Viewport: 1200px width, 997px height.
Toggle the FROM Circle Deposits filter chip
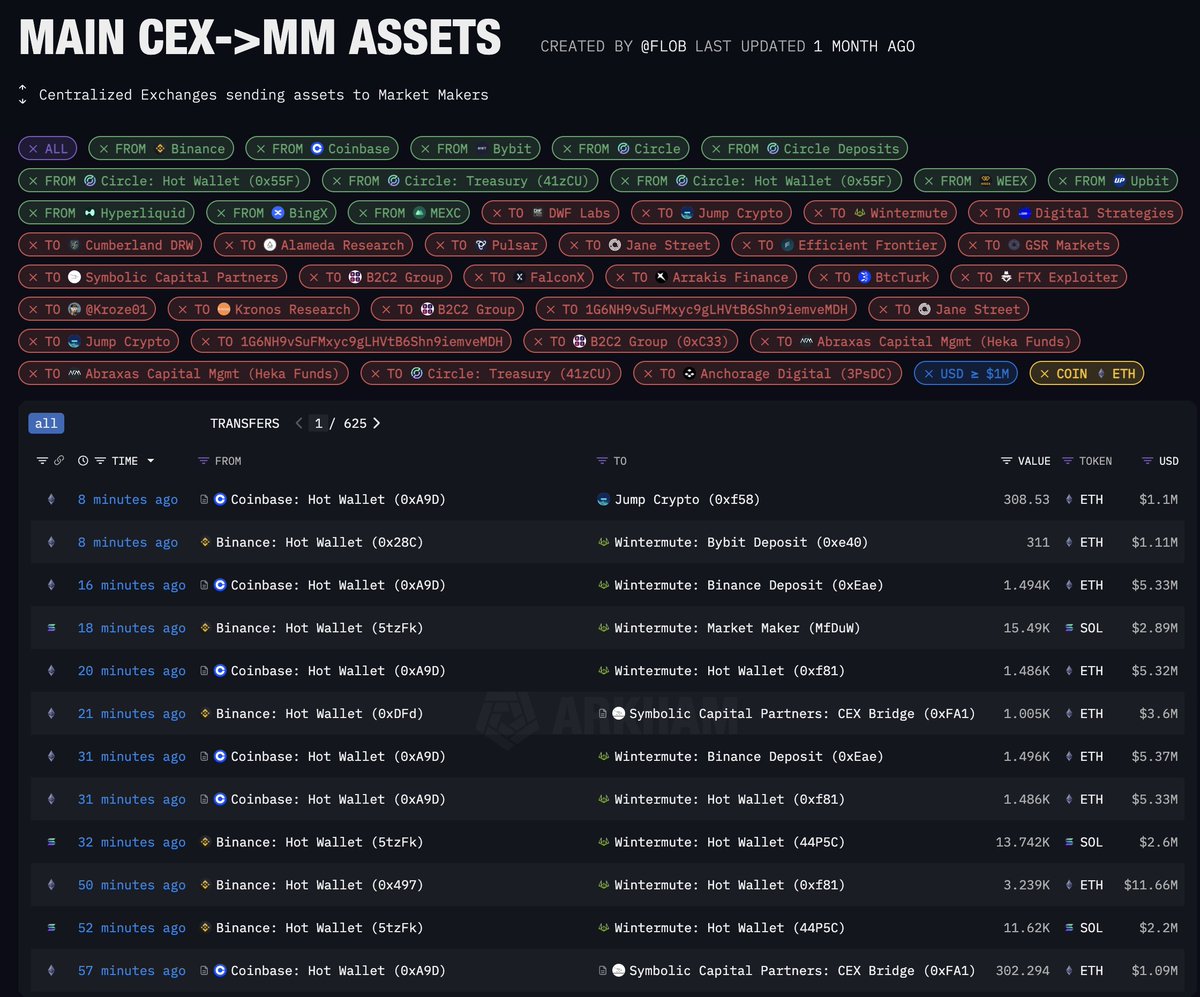coord(804,148)
